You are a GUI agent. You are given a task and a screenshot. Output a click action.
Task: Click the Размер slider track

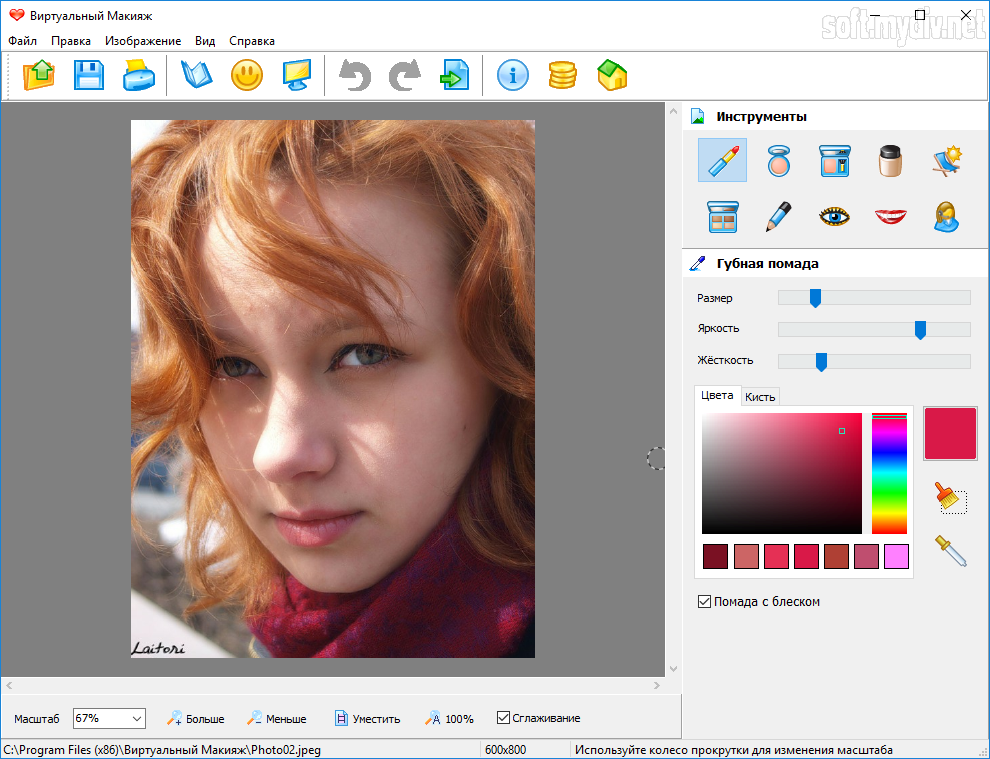(x=874, y=298)
